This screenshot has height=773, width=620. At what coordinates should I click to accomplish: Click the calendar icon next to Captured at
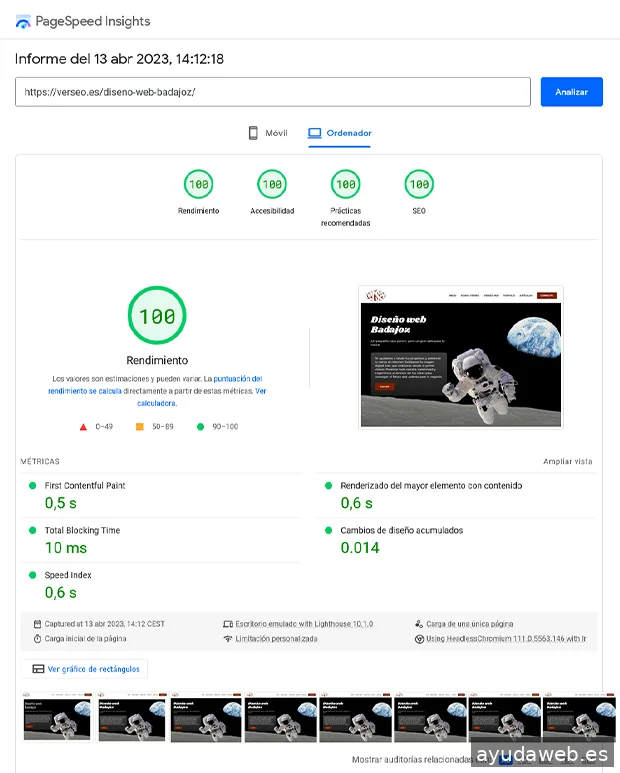point(37,623)
